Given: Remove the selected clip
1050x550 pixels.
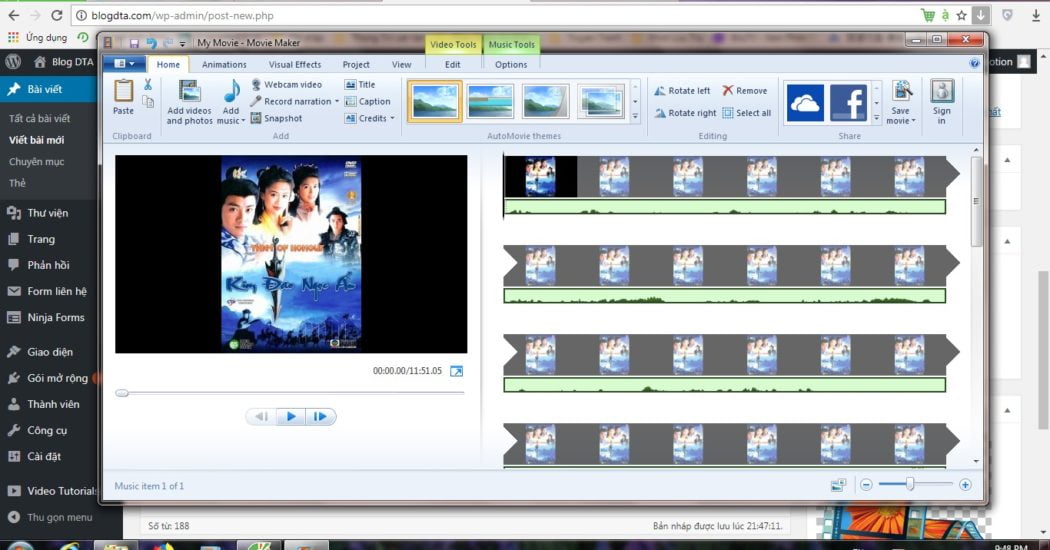Looking at the screenshot, I should pyautogui.click(x=745, y=90).
